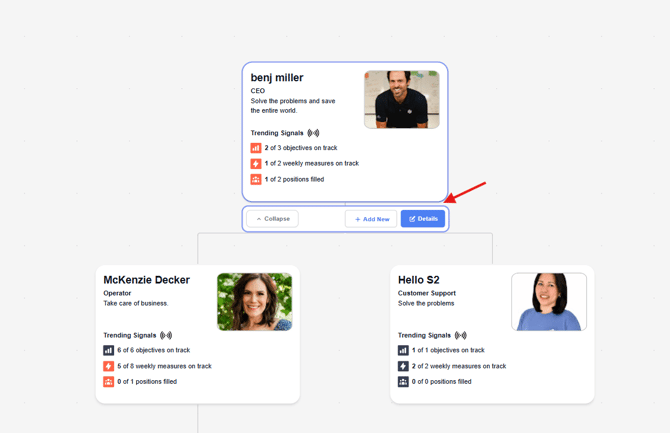Image resolution: width=670 pixels, height=433 pixels.
Task: Click Add New under benj miller
Action: pos(371,219)
